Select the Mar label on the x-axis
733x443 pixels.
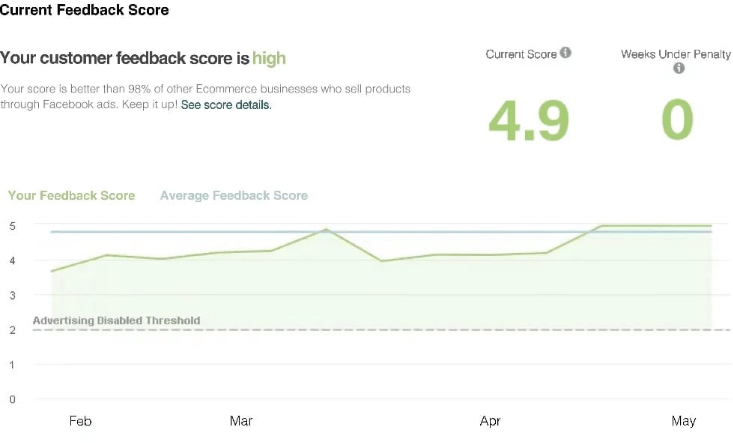[x=241, y=421]
